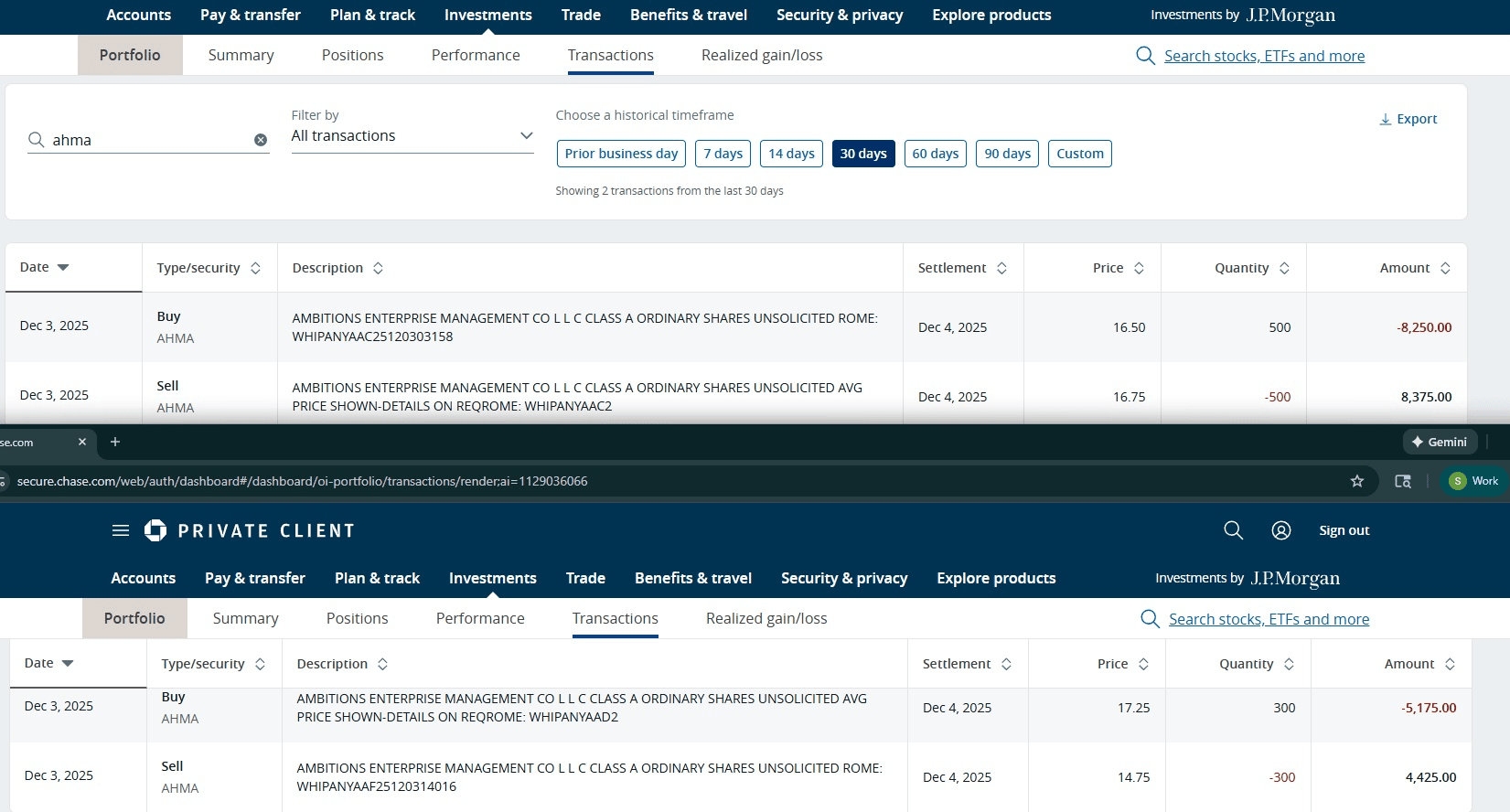Select the 30 days timeframe
The width and height of the screenshot is (1510, 812).
tap(863, 154)
